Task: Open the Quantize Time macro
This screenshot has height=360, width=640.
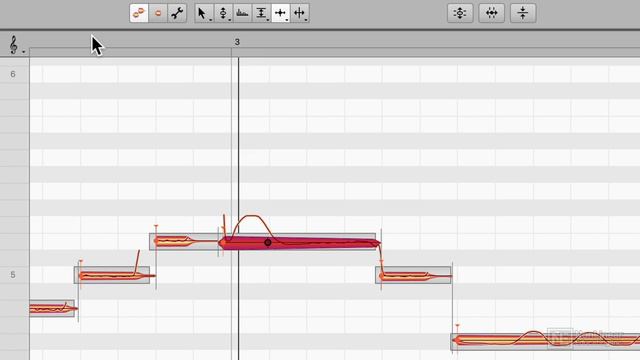Action: point(491,13)
